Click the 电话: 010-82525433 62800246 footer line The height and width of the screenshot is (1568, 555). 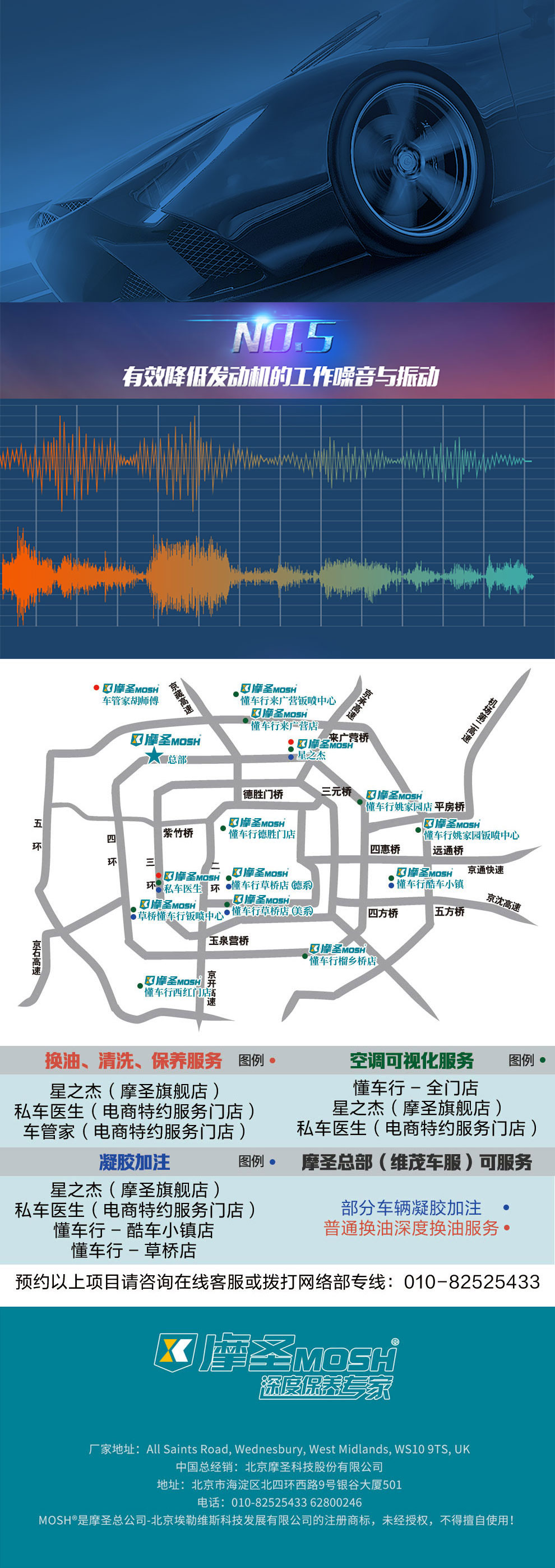click(279, 1502)
